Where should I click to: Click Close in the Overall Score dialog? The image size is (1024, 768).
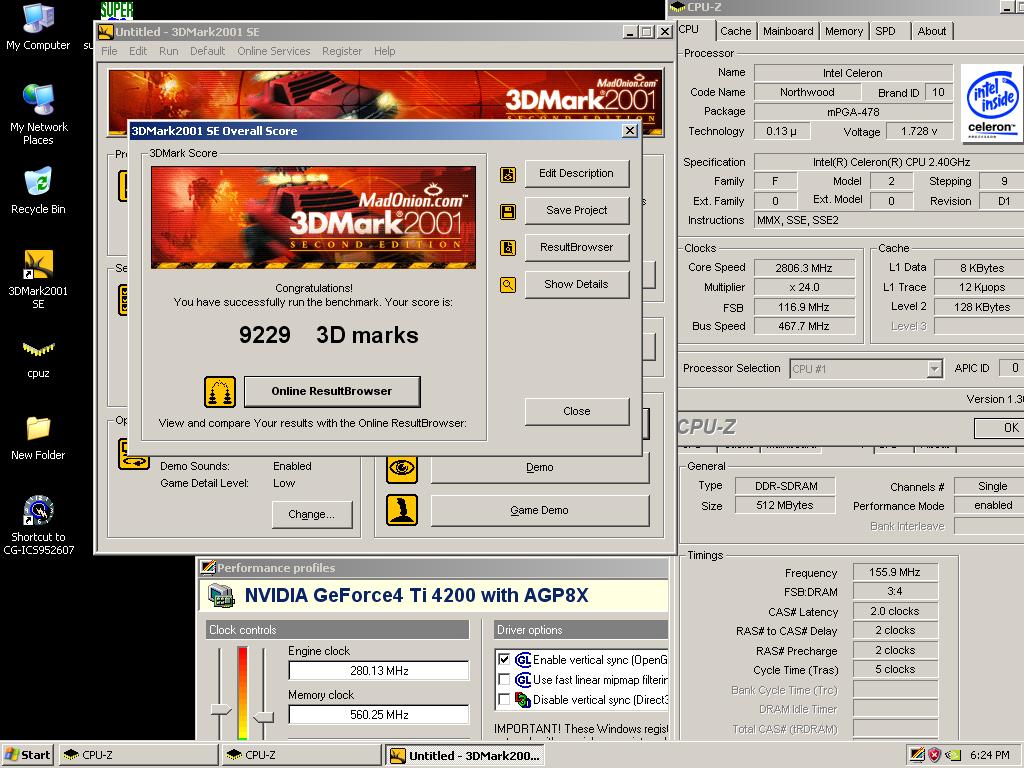pyautogui.click(x=577, y=411)
